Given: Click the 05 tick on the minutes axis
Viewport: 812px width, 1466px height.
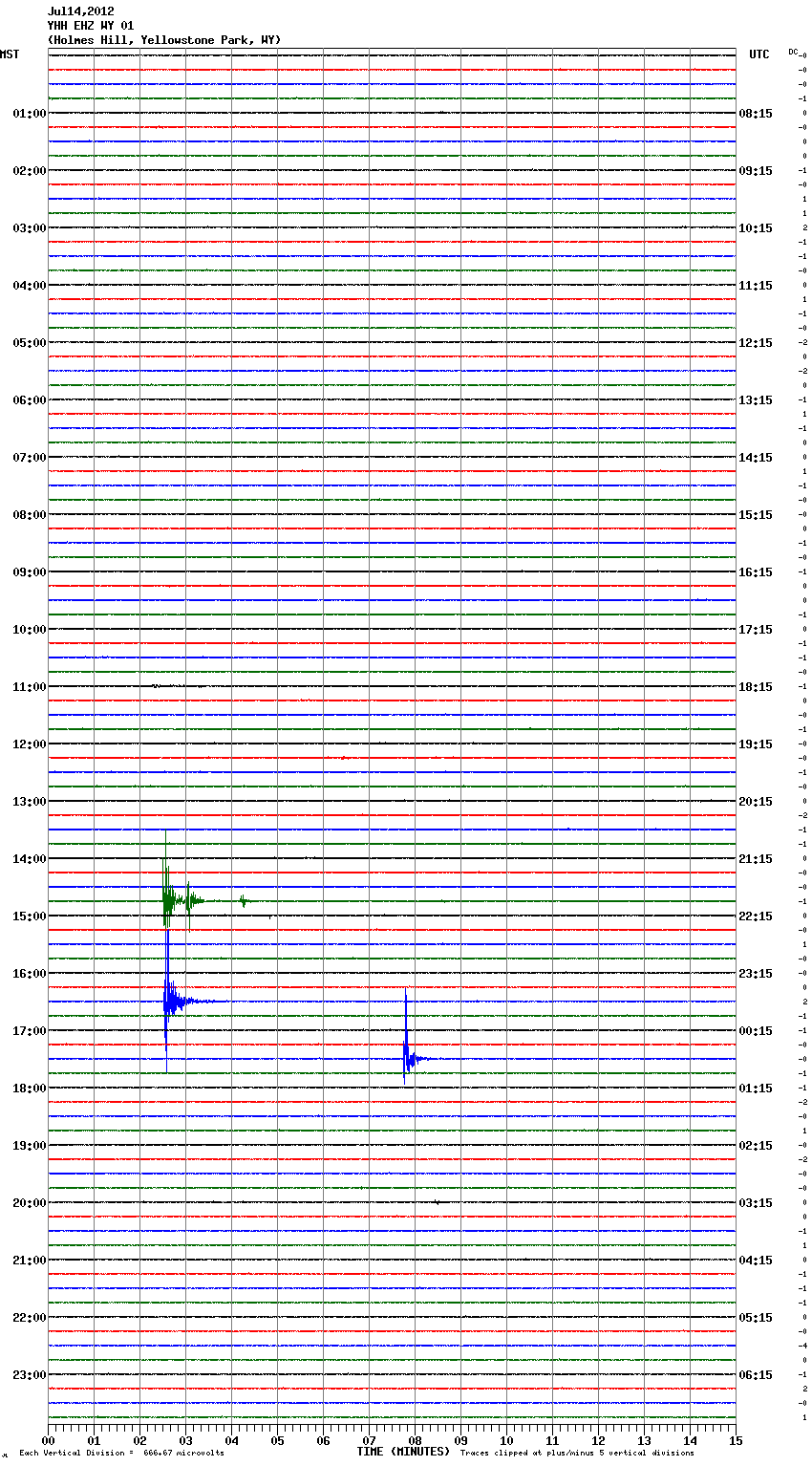Looking at the screenshot, I should tap(277, 1440).
